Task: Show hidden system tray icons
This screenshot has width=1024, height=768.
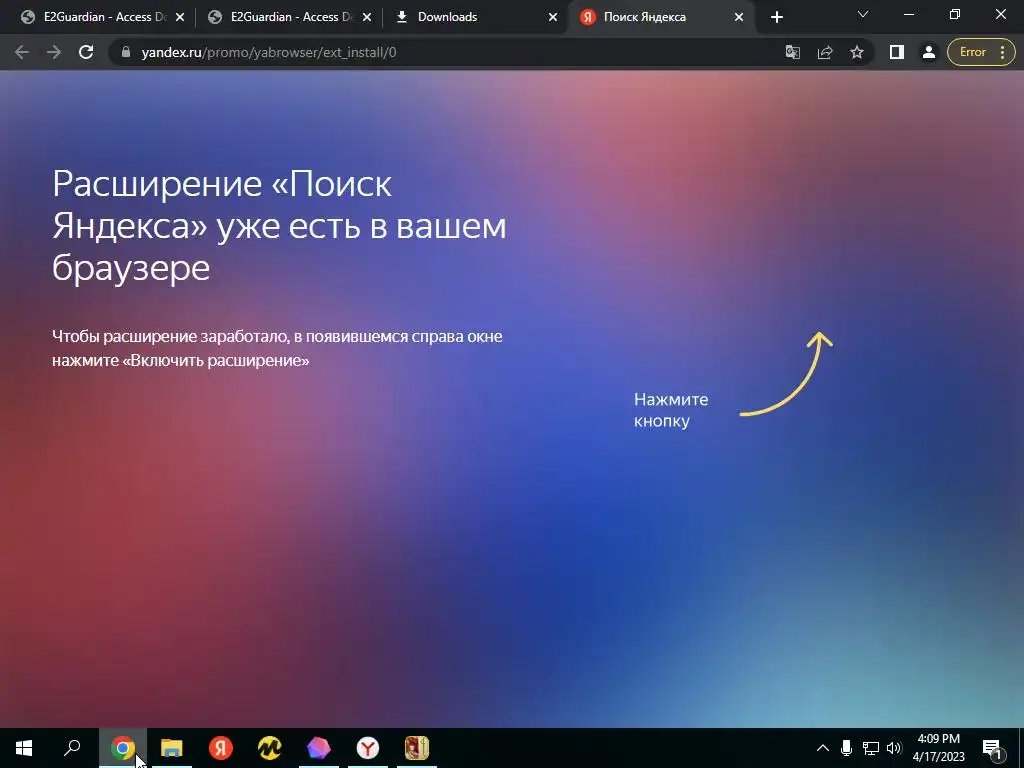Action: click(823, 748)
